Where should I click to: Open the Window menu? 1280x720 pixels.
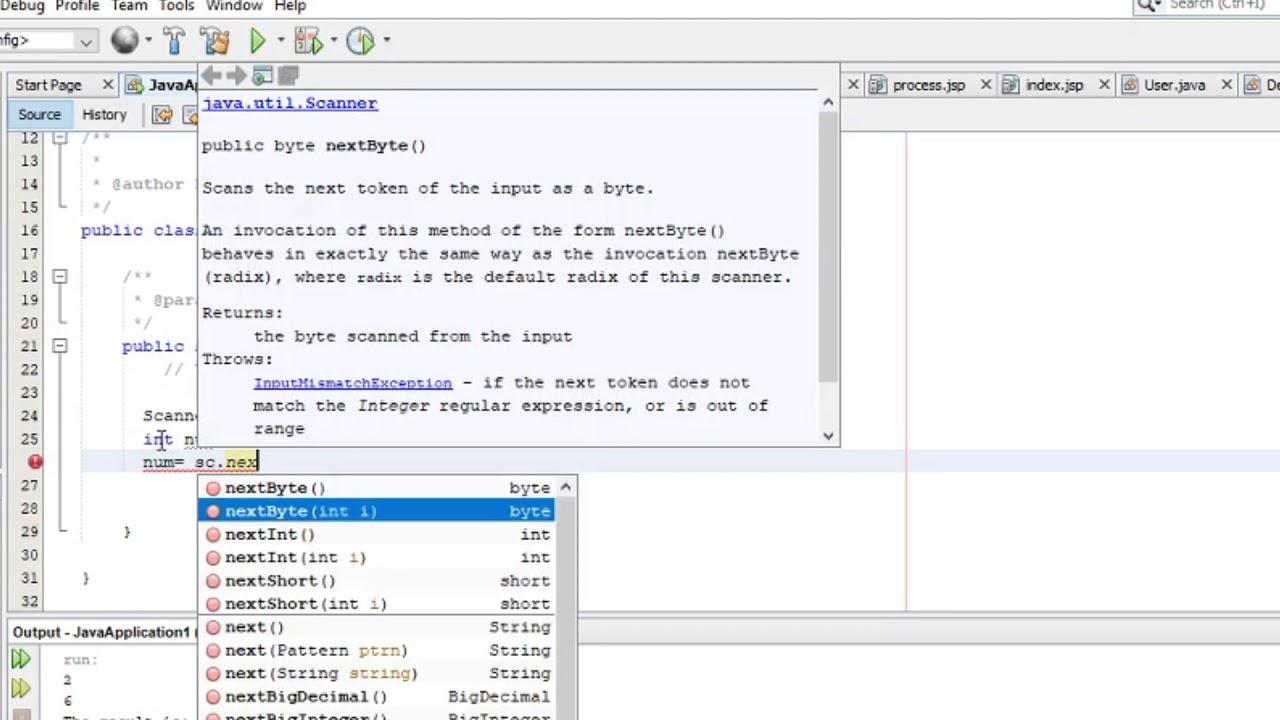click(x=233, y=6)
